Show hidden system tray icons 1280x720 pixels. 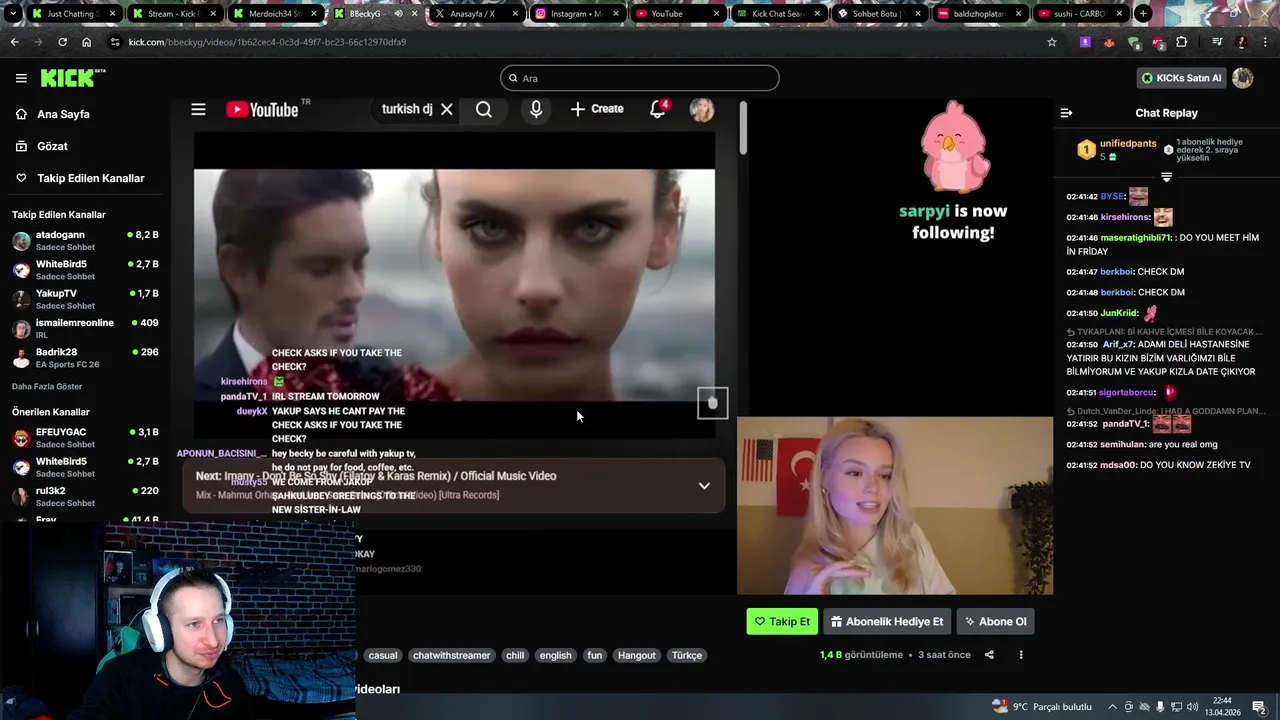coord(1112,706)
